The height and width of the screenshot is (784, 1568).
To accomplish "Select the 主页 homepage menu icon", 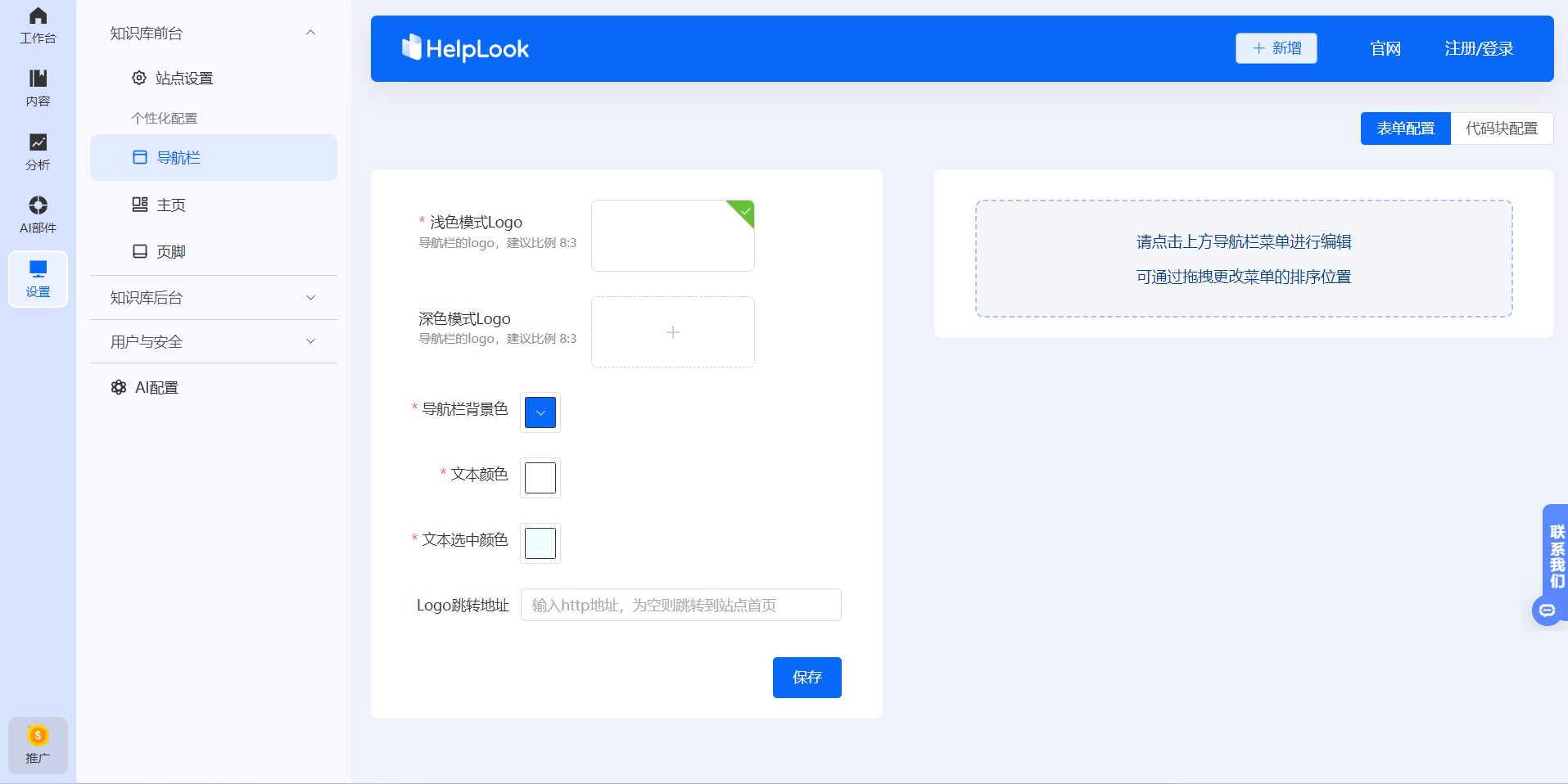I will click(139, 205).
